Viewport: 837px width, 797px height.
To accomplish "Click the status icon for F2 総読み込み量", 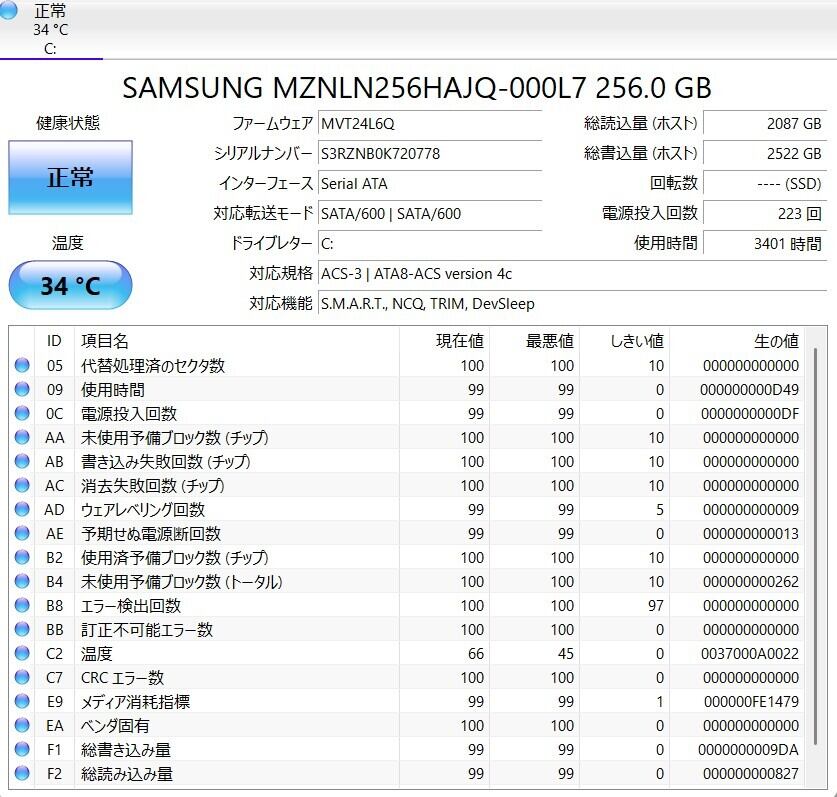I will [x=22, y=774].
